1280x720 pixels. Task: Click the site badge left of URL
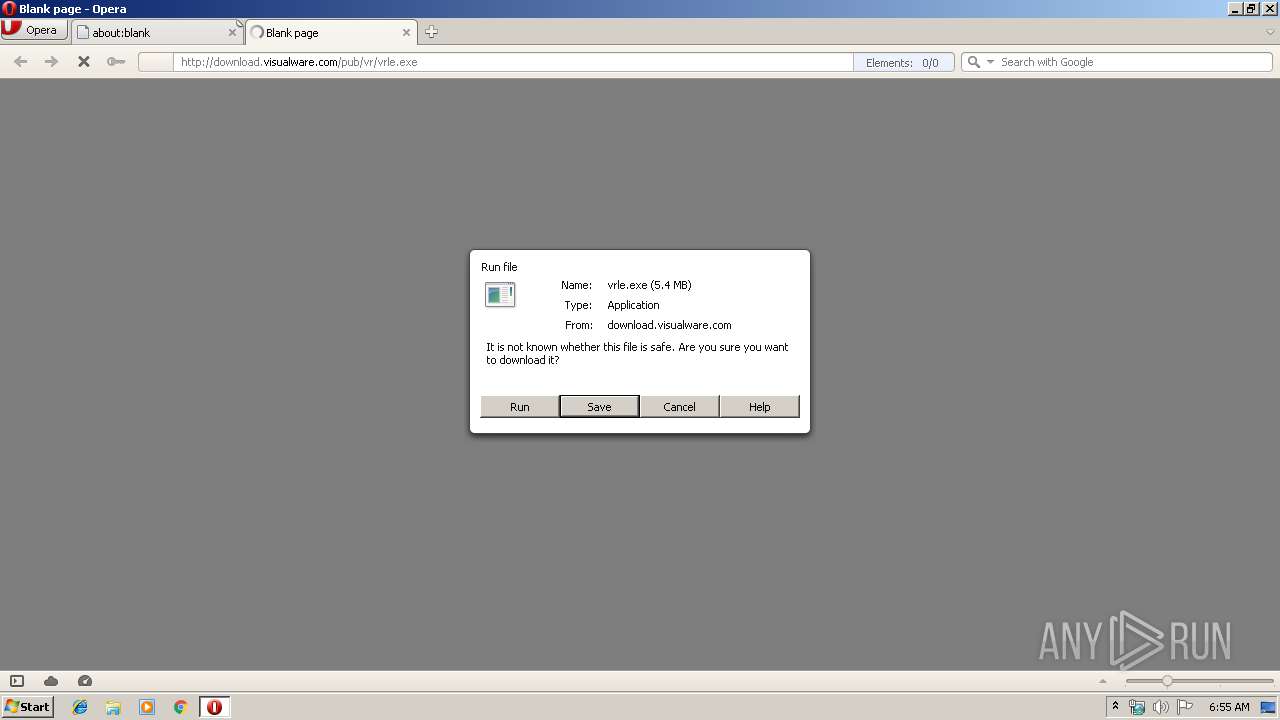155,62
